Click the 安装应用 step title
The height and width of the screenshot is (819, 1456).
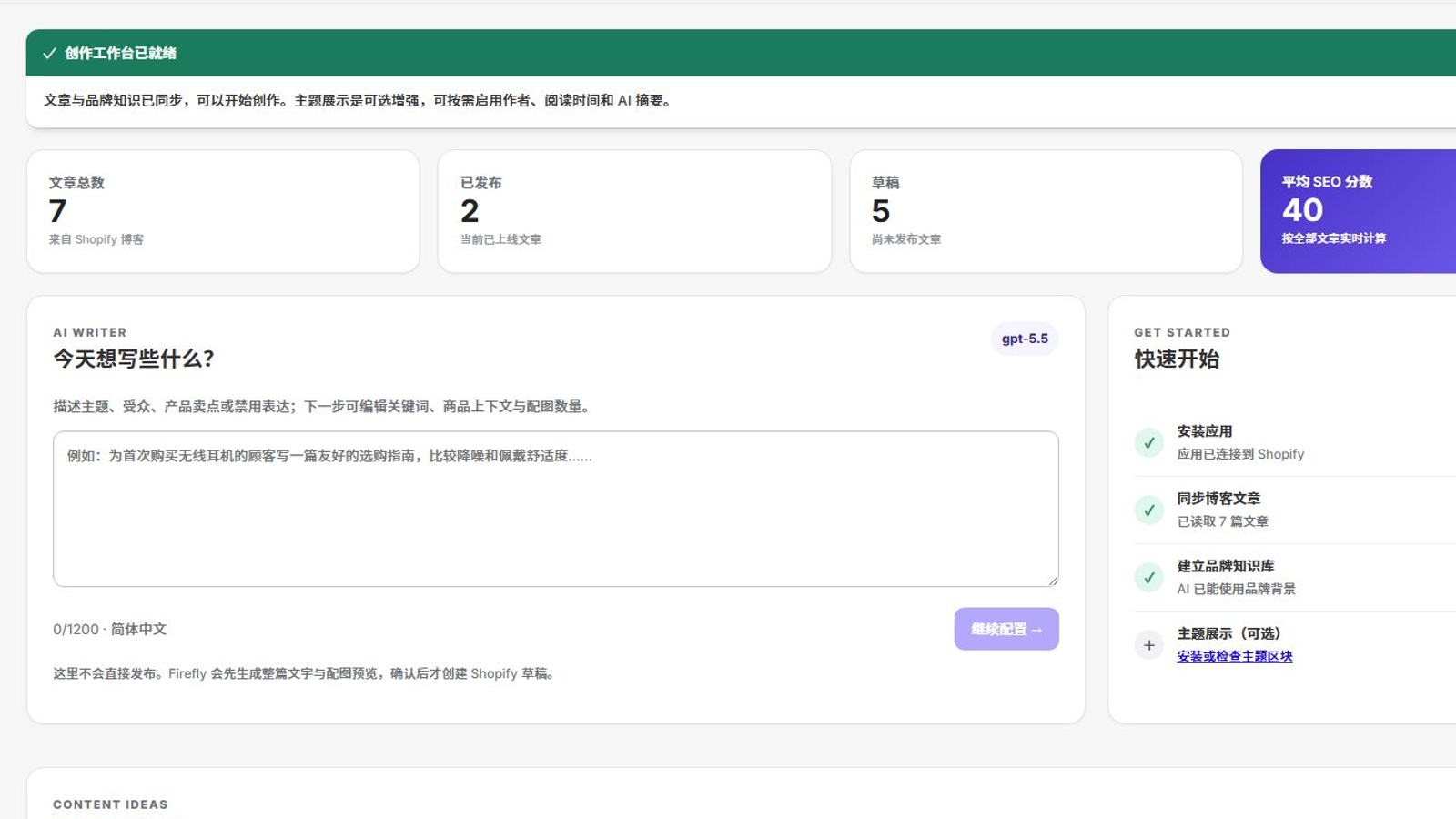[1205, 431]
